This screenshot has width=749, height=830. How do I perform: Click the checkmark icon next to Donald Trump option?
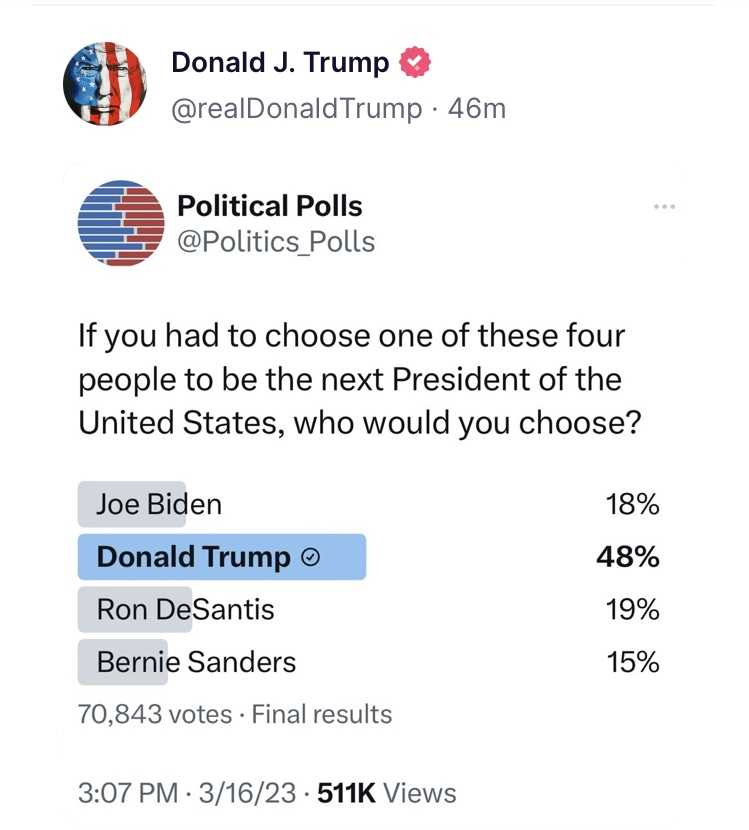tap(310, 558)
